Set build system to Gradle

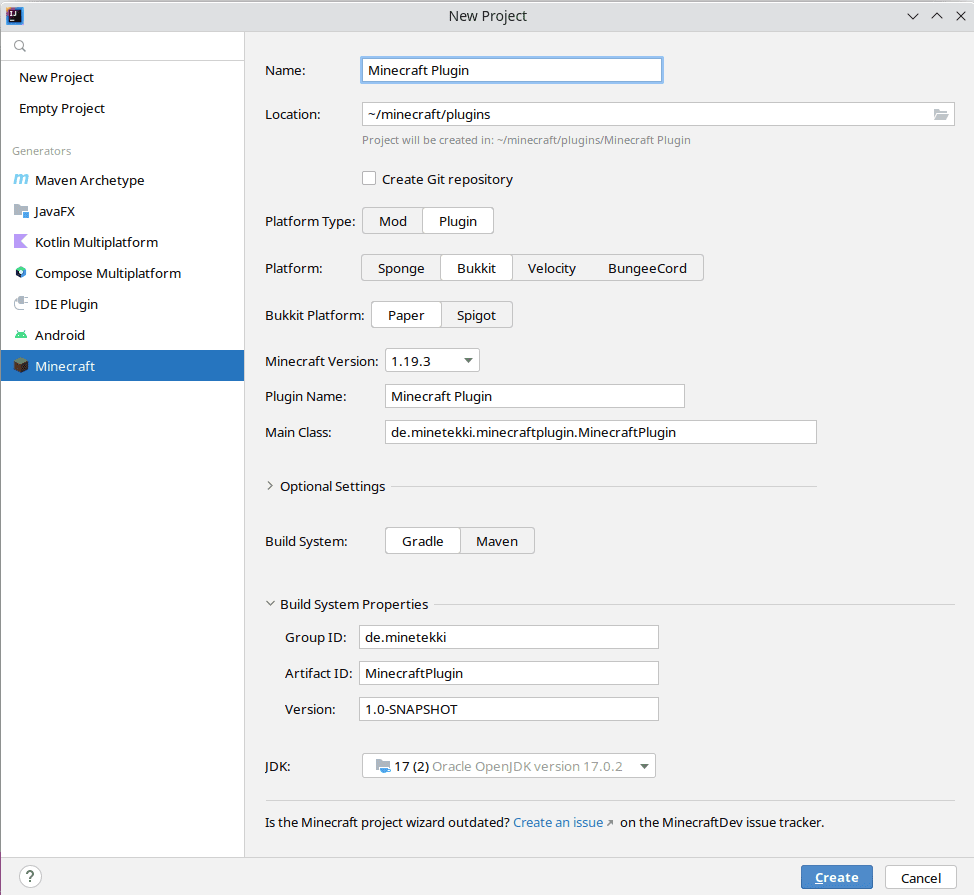422,541
